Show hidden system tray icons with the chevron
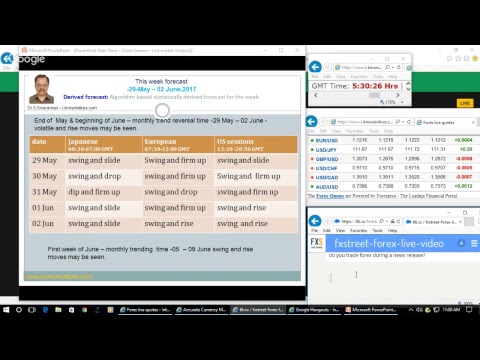This screenshot has width=480, height=360. [x=411, y=310]
